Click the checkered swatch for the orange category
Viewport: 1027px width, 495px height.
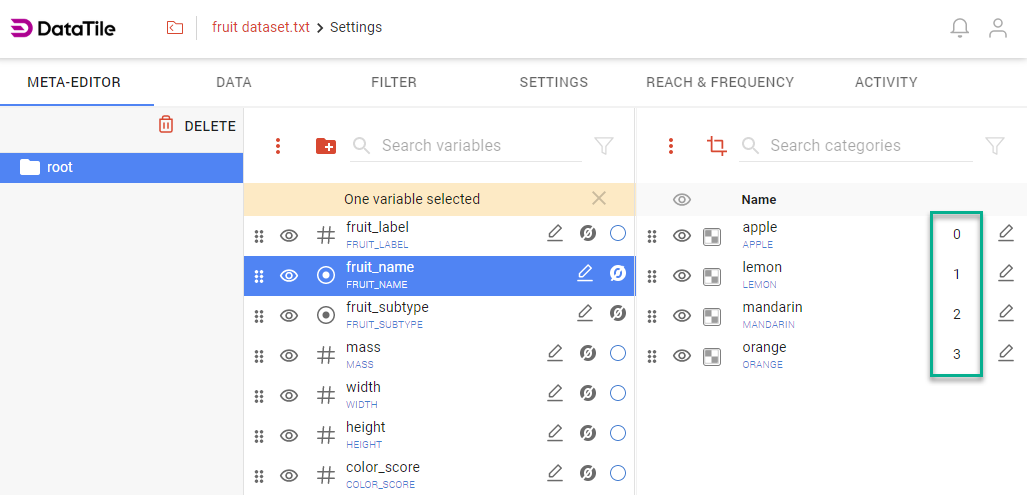click(712, 356)
